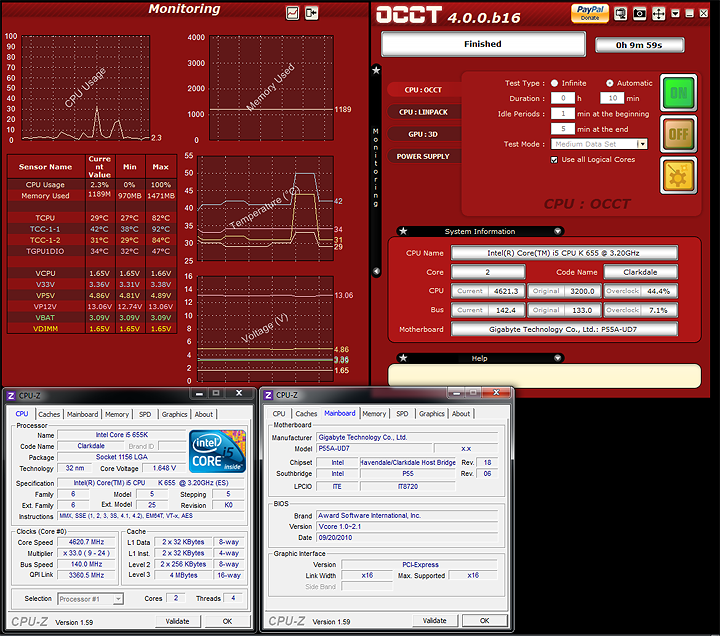720x636 pixels.
Task: Select the CPU : OCCT test tab
Action: (x=423, y=90)
